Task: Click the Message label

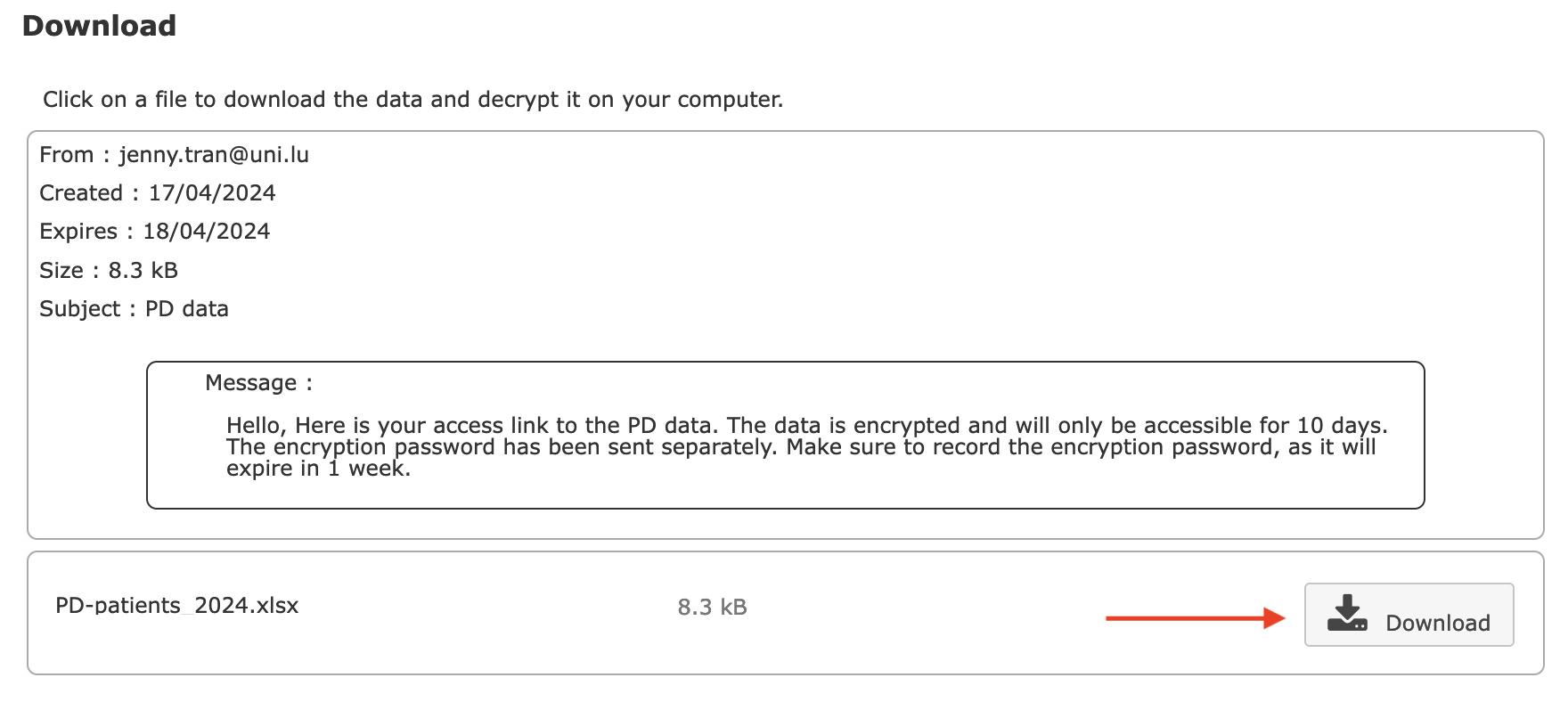Action: click(x=252, y=383)
